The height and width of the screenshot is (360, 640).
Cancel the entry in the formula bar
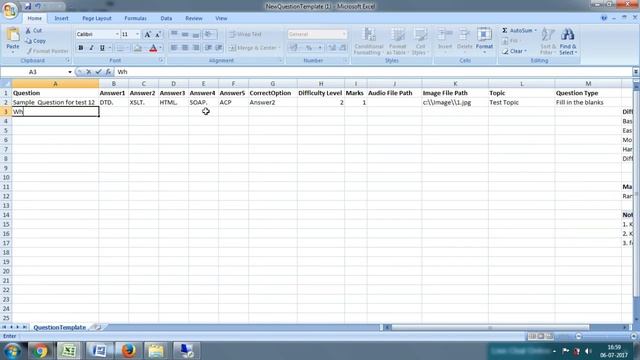pos(88,72)
